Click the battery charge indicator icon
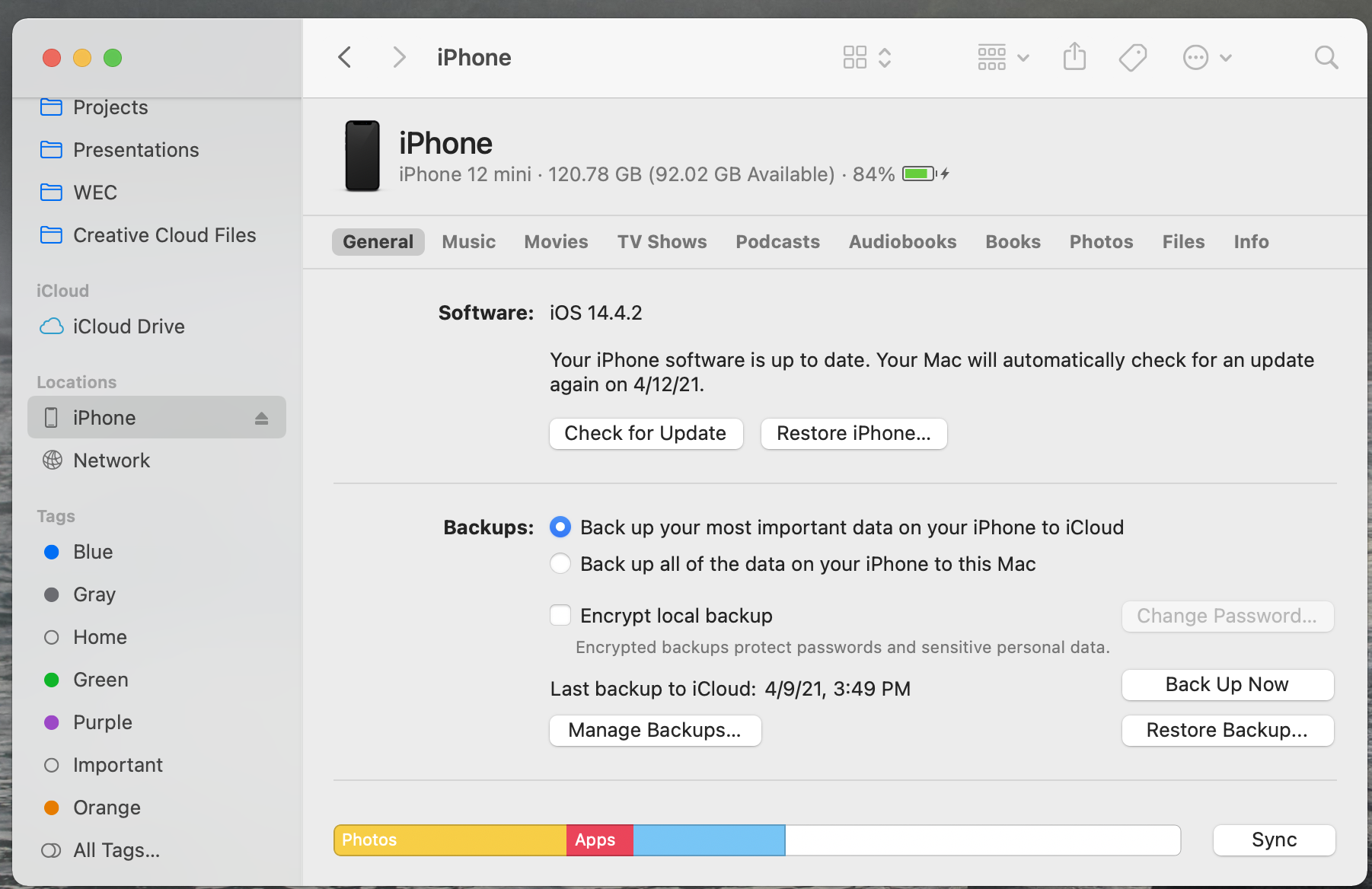The height and width of the screenshot is (889, 1372). point(919,174)
